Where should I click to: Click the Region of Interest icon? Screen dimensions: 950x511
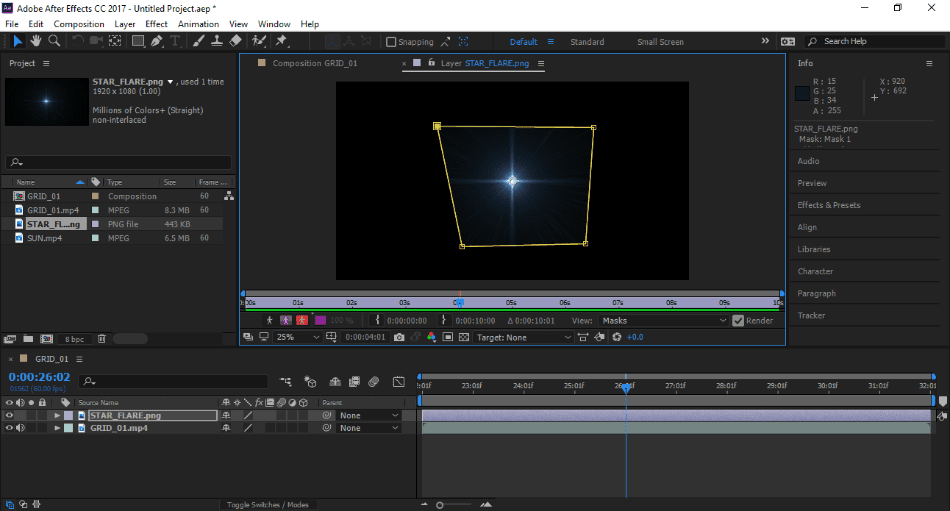(x=448, y=337)
